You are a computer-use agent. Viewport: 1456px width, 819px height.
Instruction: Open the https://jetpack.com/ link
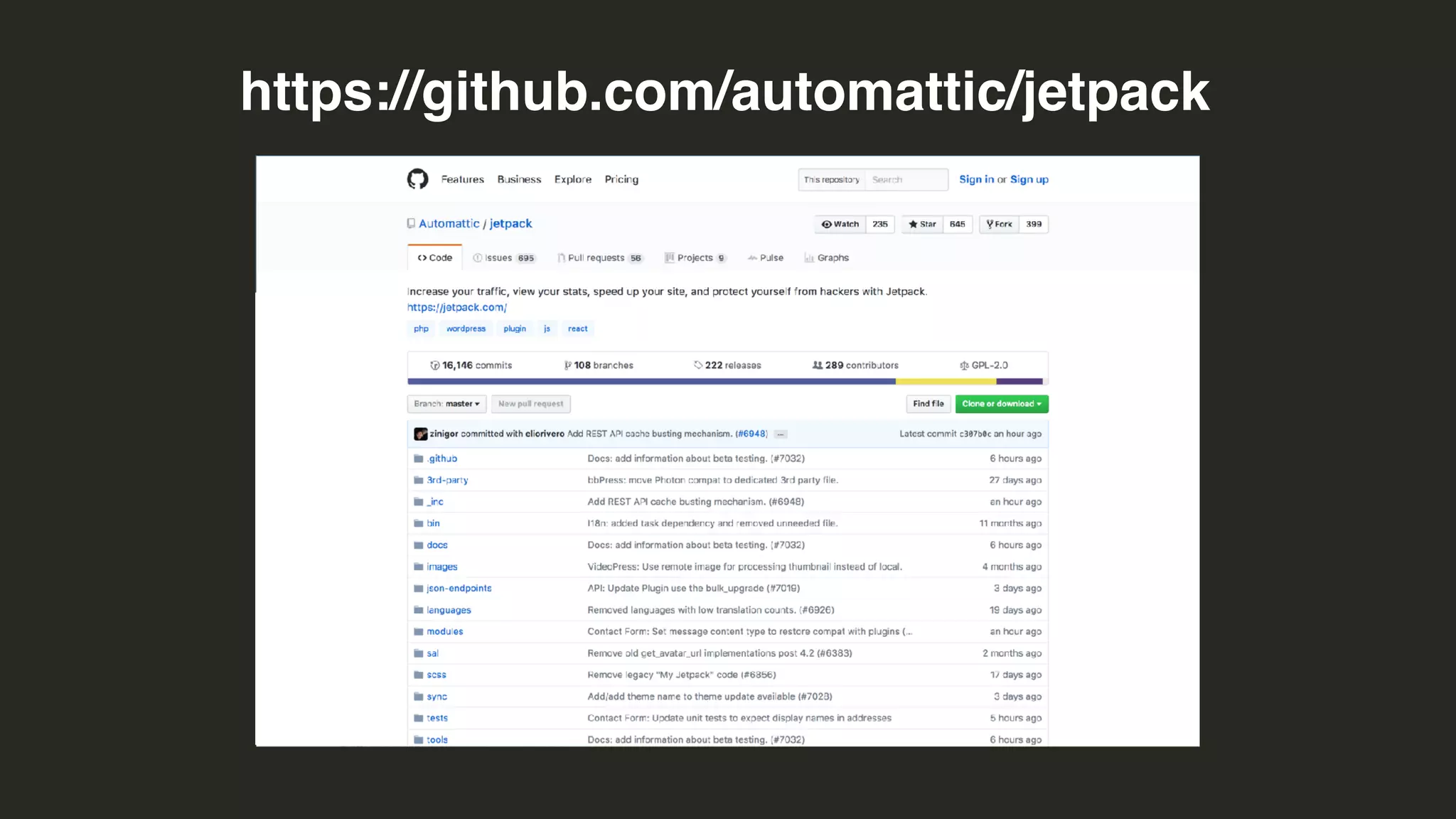pos(456,307)
